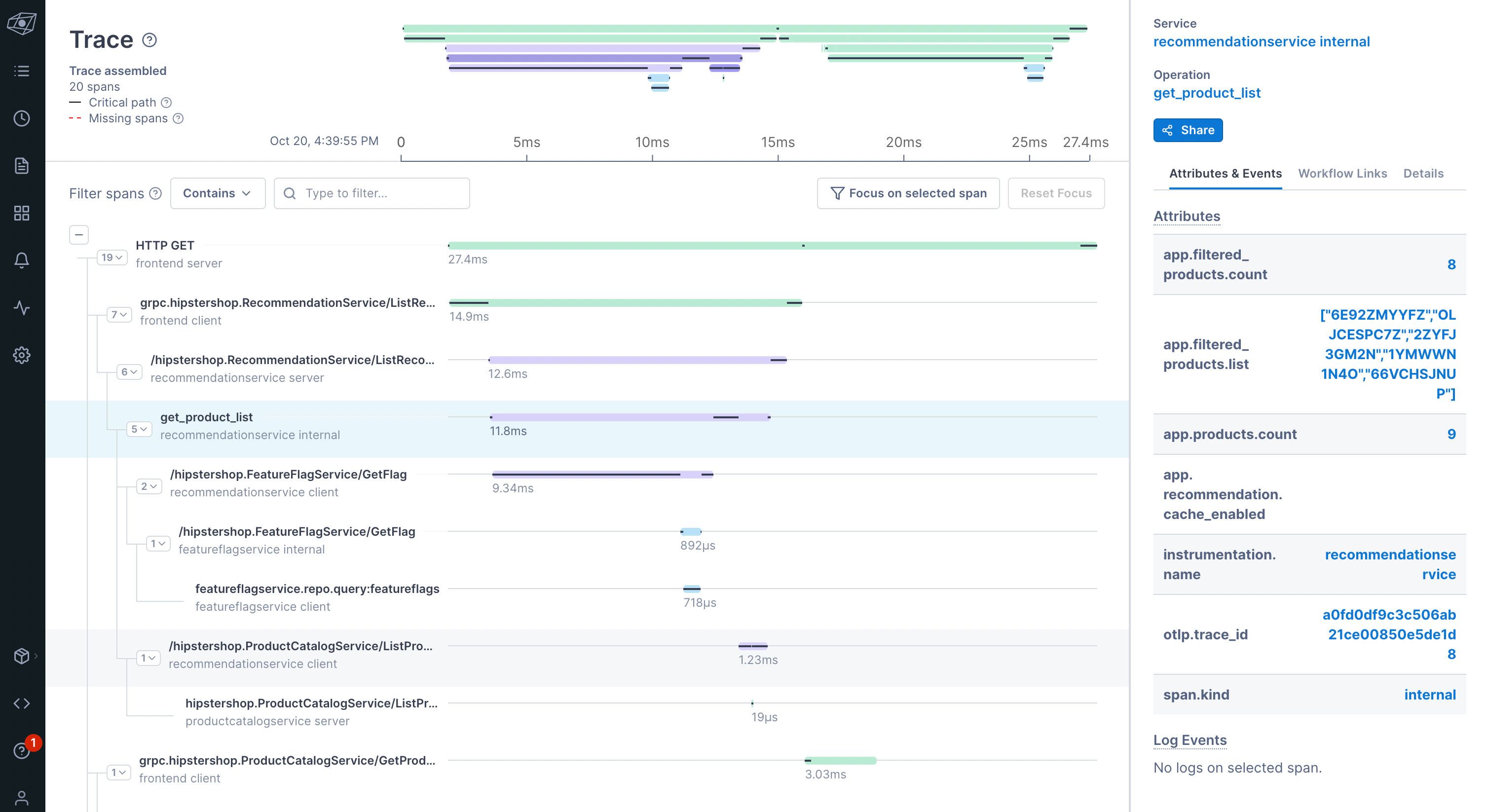
Task: Click the clock history icon in sidebar
Action: (x=22, y=118)
